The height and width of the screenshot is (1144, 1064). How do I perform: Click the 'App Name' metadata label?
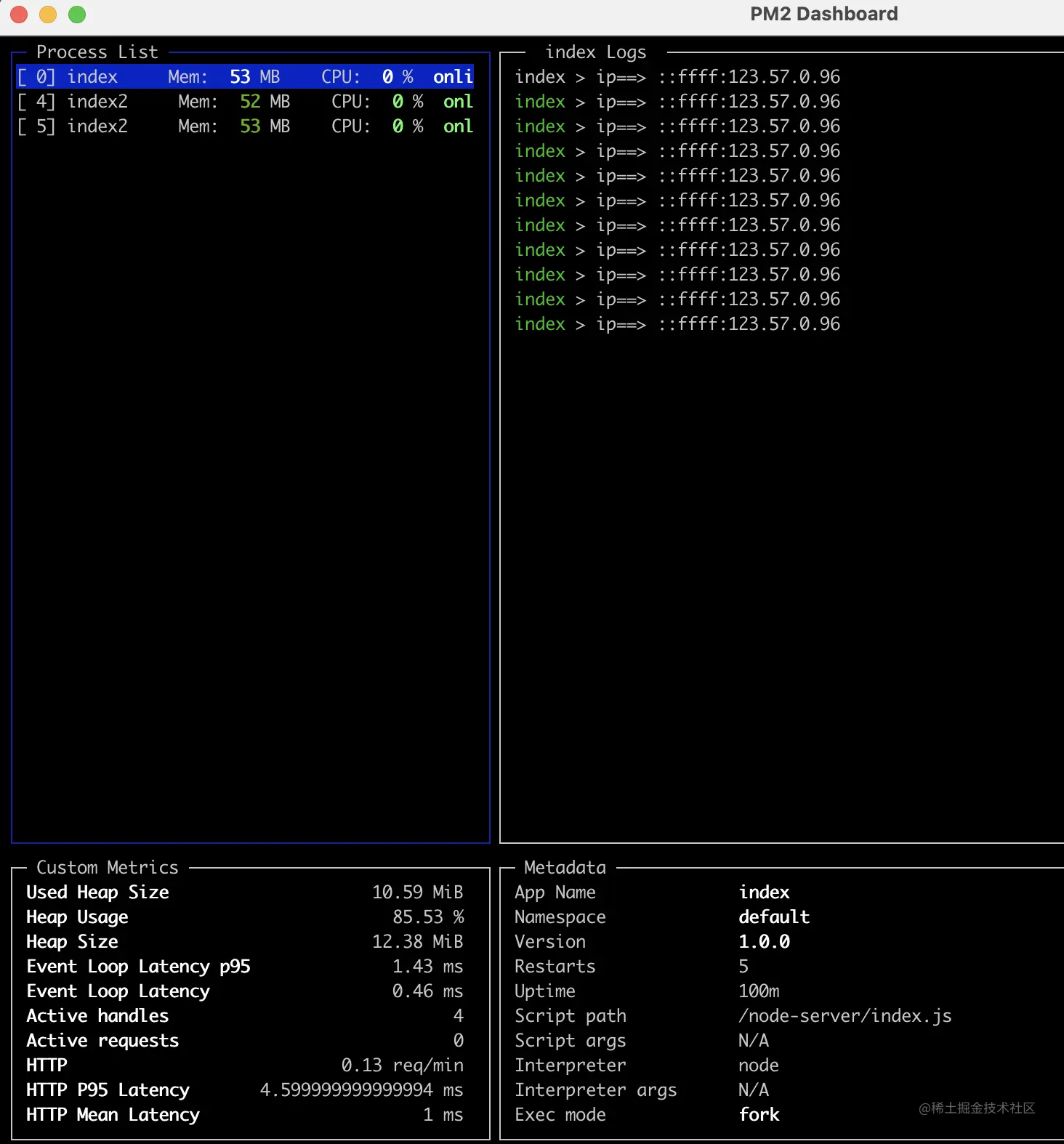click(x=555, y=893)
